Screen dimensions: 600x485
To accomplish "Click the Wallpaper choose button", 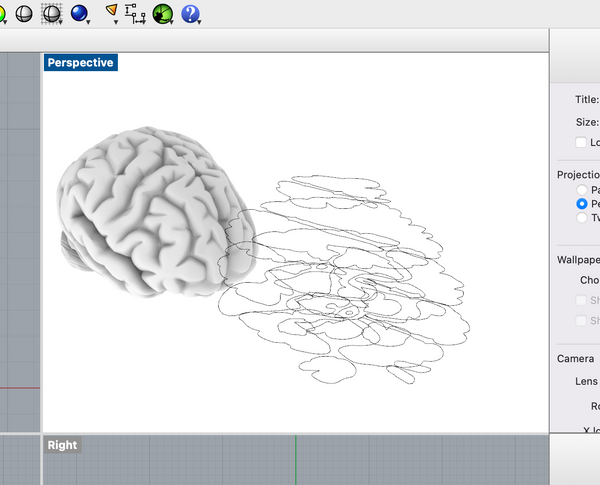I will [590, 280].
